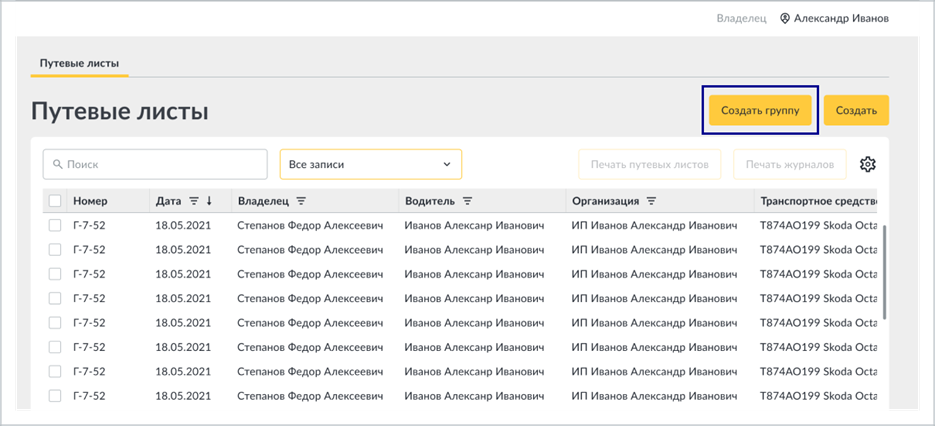Click the Владелец column header text
Image resolution: width=935 pixels, height=426 pixels.
click(263, 201)
